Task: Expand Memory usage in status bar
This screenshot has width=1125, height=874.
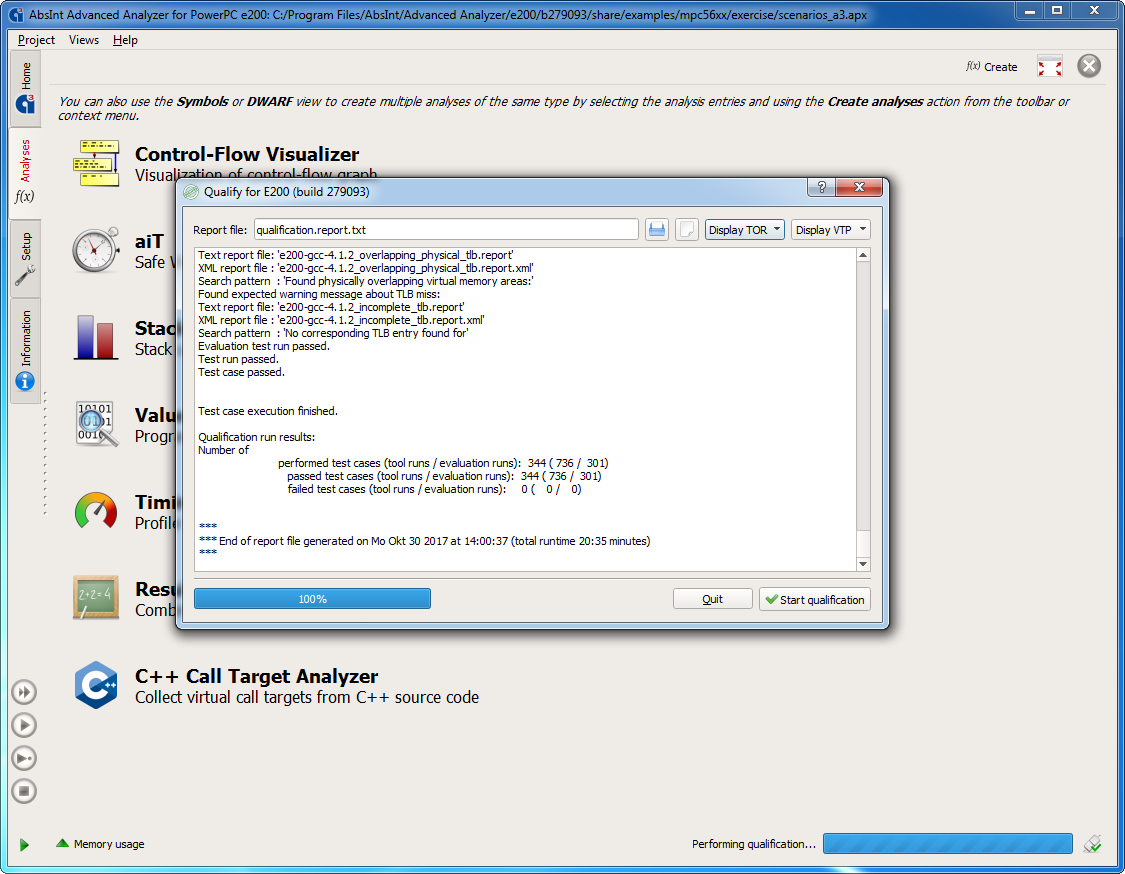Action: click(x=100, y=844)
